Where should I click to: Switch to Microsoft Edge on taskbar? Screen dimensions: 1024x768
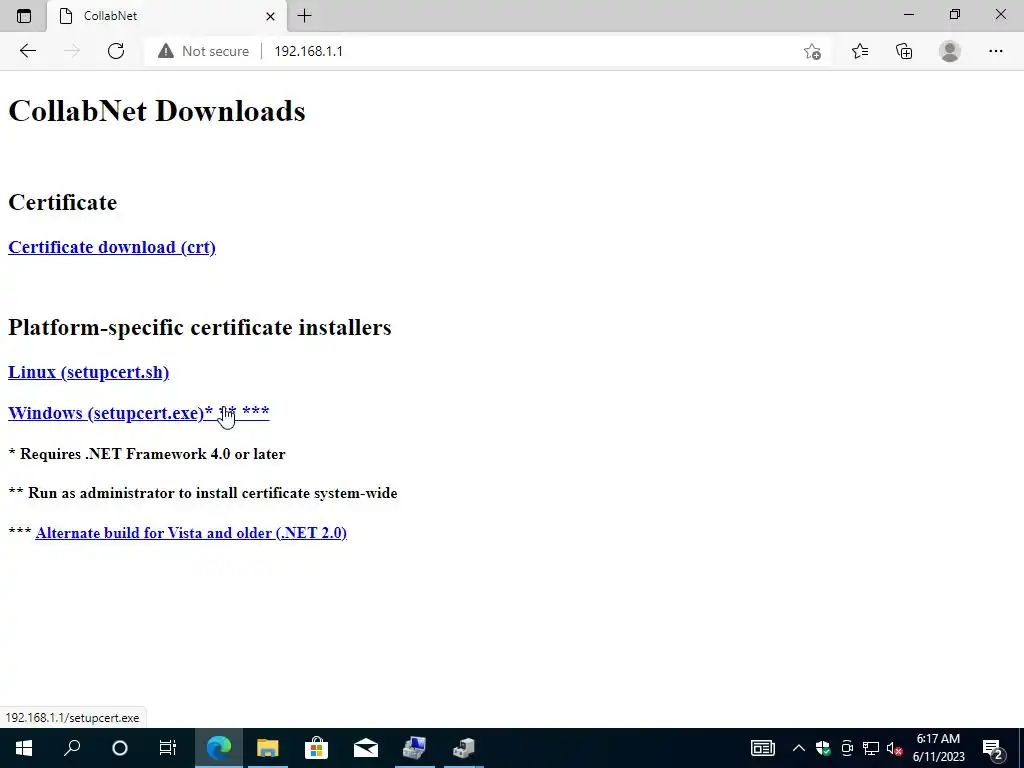[219, 748]
